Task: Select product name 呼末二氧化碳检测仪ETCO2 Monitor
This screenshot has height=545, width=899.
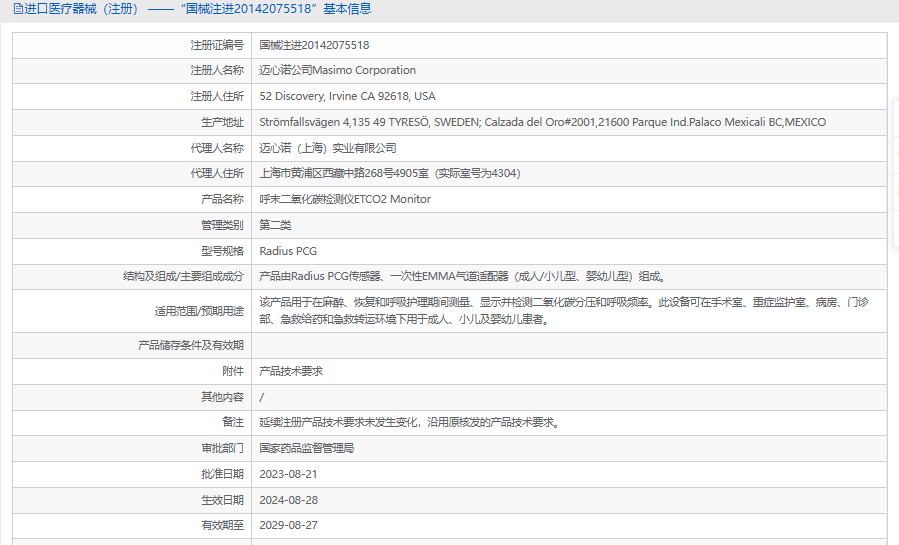Action: point(345,199)
